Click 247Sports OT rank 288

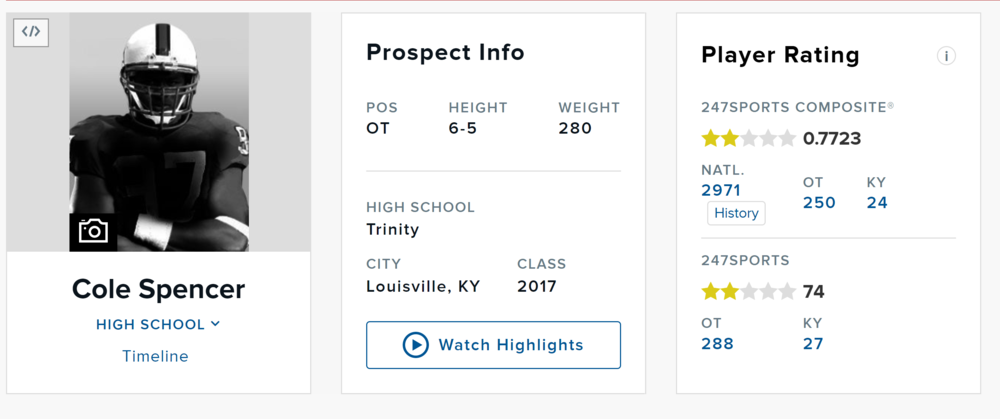pyautogui.click(x=717, y=343)
